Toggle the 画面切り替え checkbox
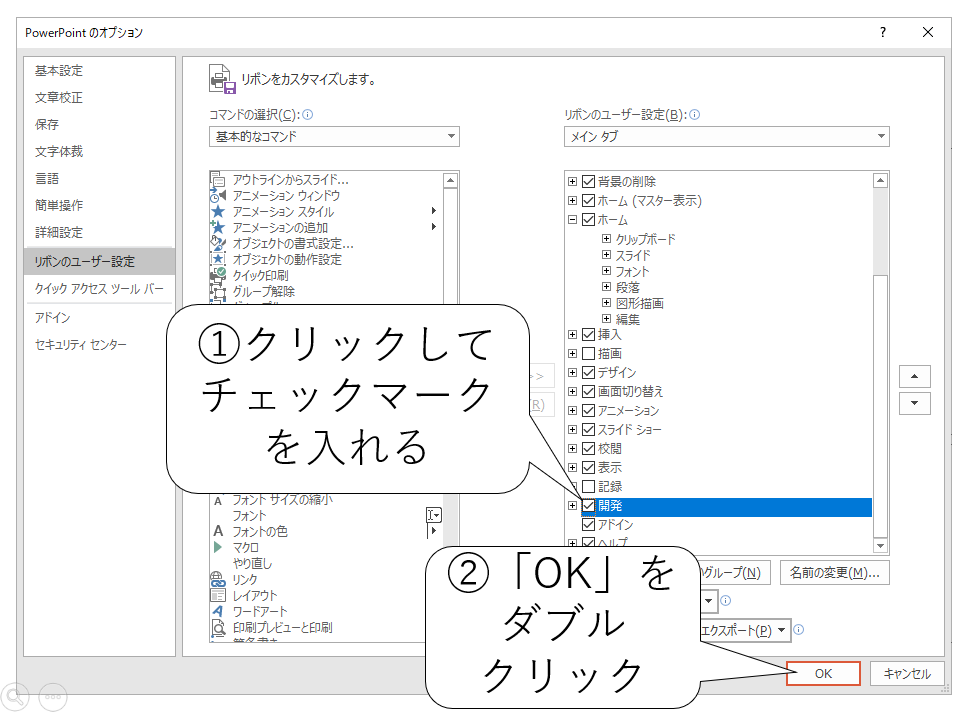Screen dimensions: 961x715 [x=588, y=392]
